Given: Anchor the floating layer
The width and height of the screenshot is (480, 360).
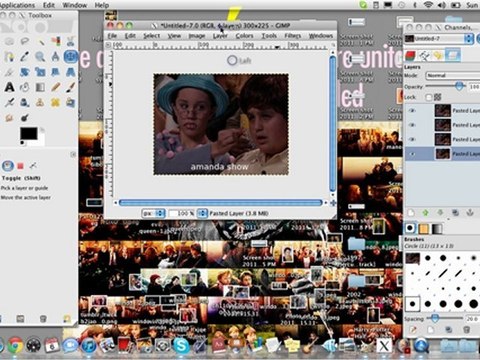Looking at the screenshot, I should click(470, 213).
